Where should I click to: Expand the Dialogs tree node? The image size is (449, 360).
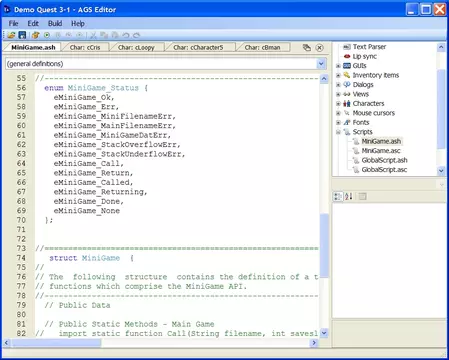click(x=338, y=85)
